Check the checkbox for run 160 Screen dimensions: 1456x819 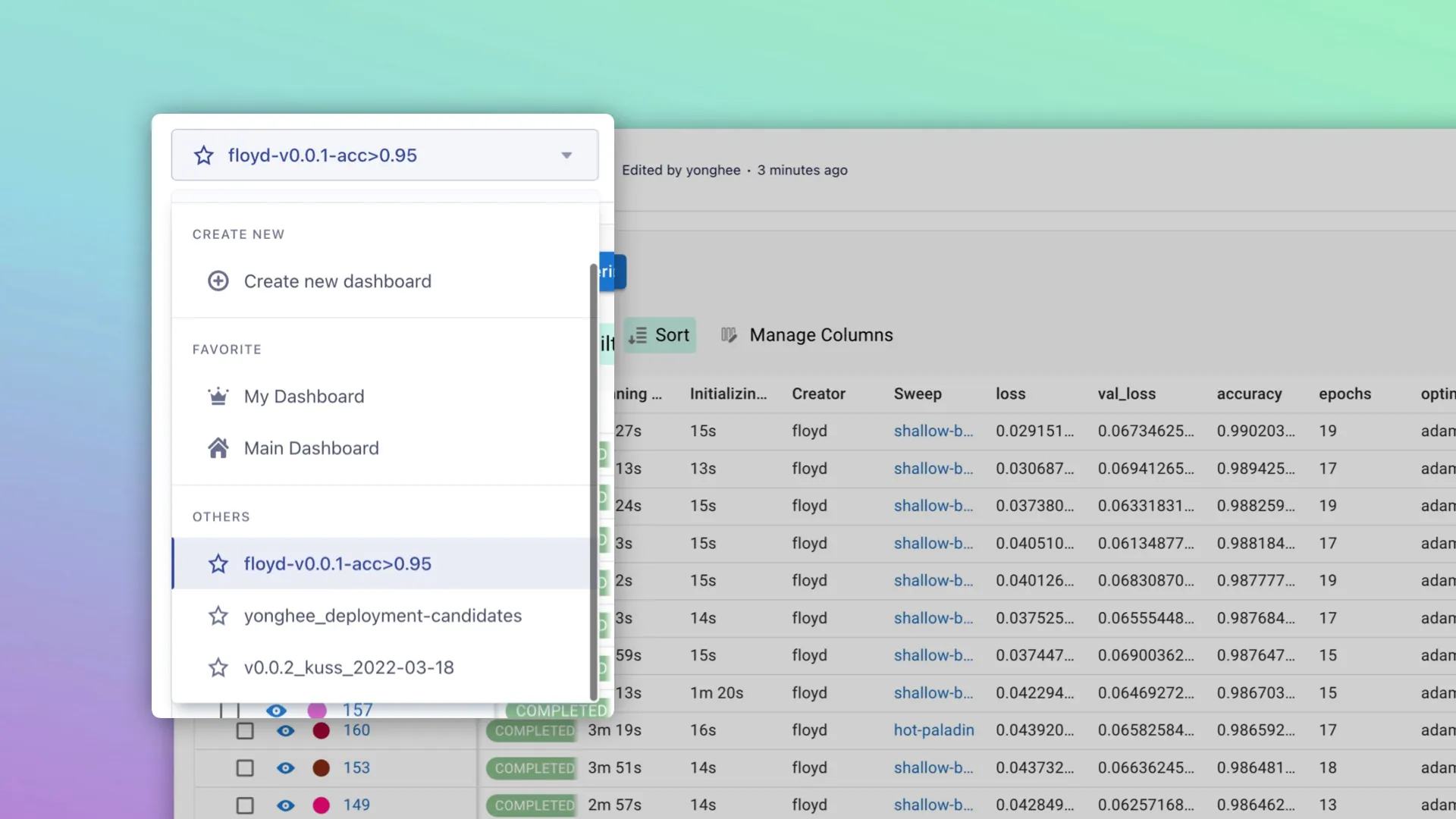coord(244,730)
